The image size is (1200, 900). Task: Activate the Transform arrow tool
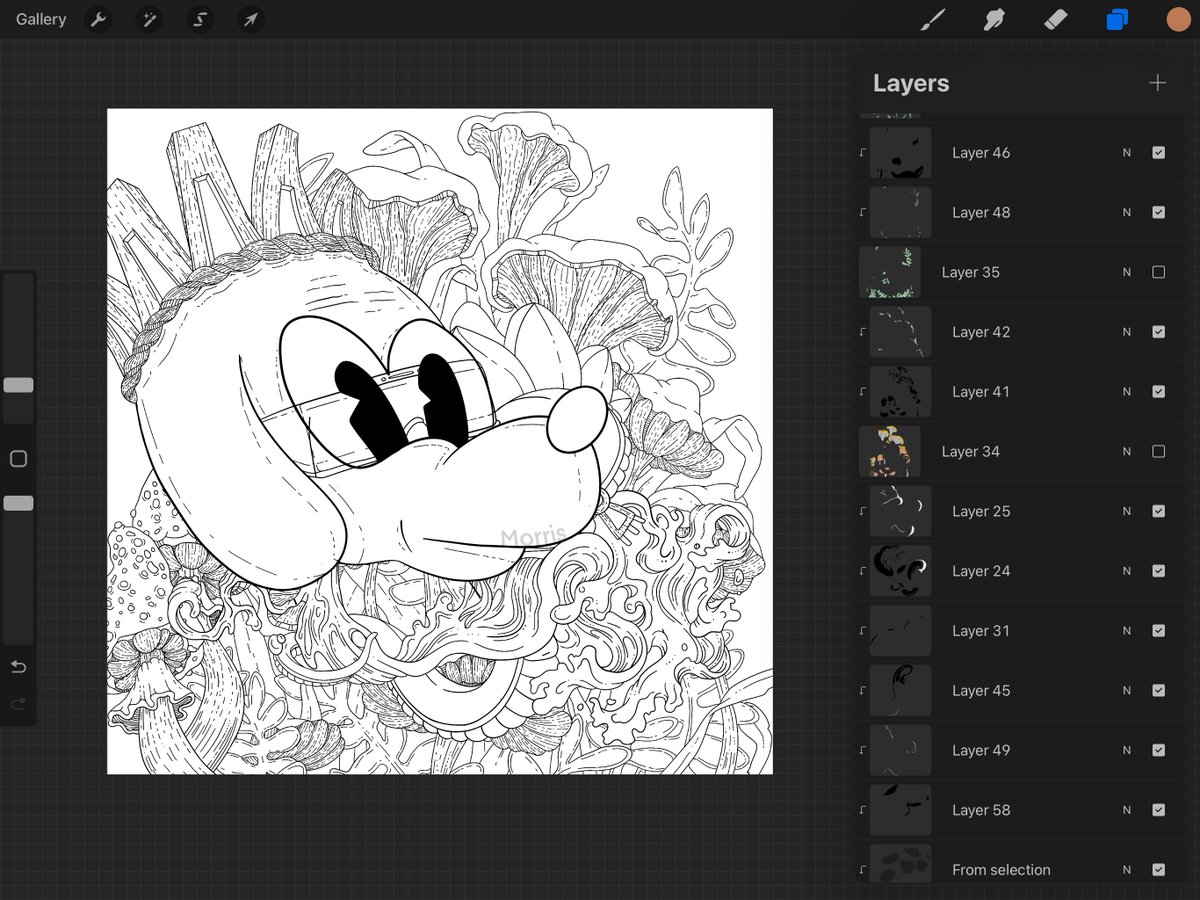(x=251, y=19)
